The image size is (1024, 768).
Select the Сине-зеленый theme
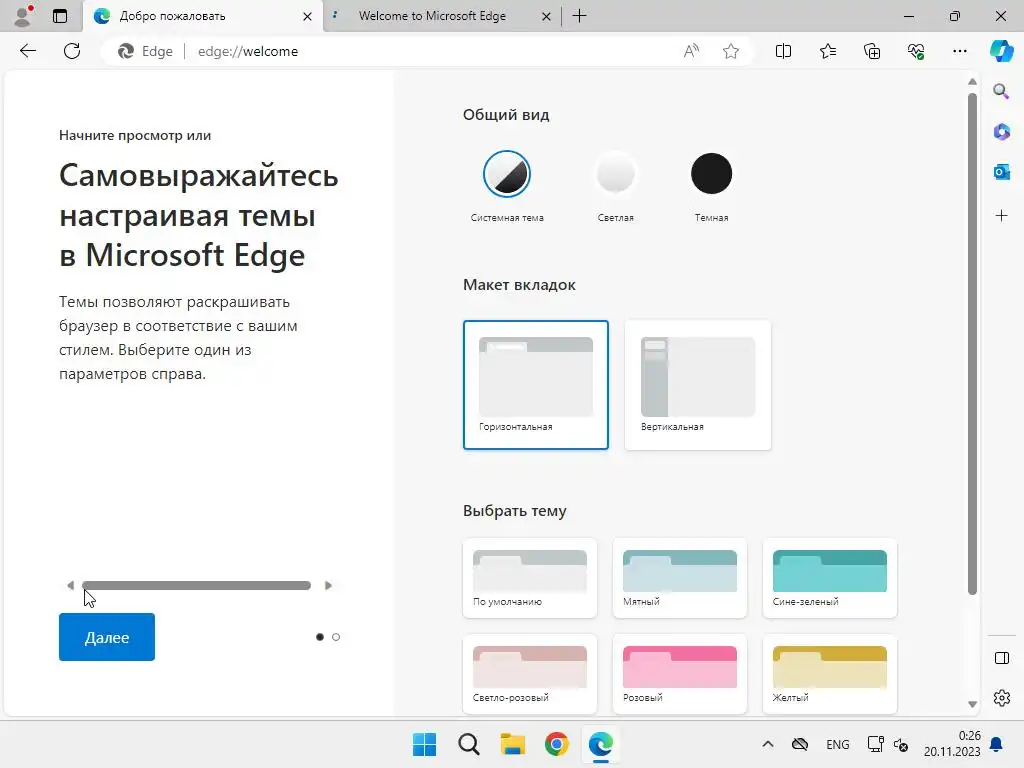pos(829,578)
